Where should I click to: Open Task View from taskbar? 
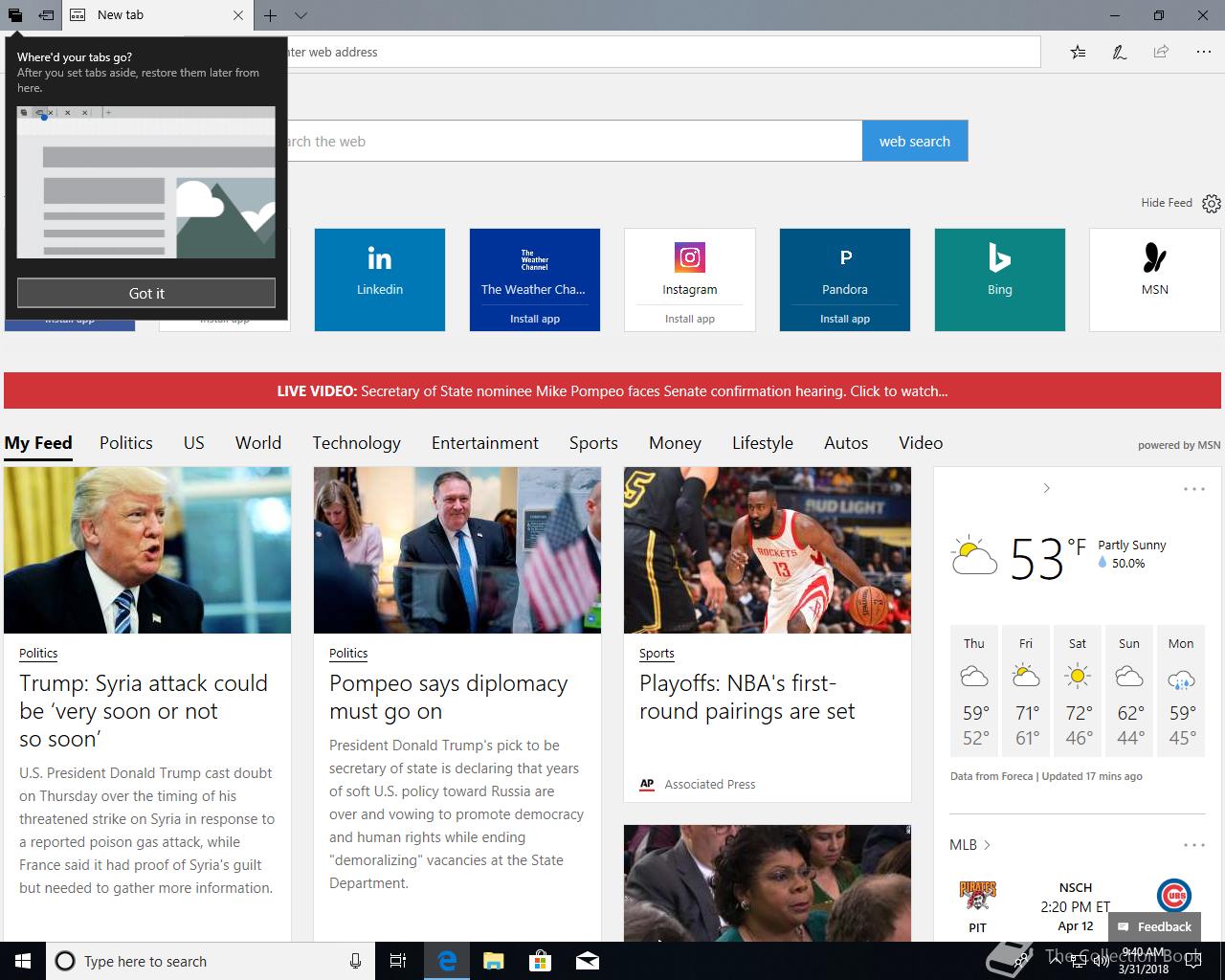click(398, 961)
